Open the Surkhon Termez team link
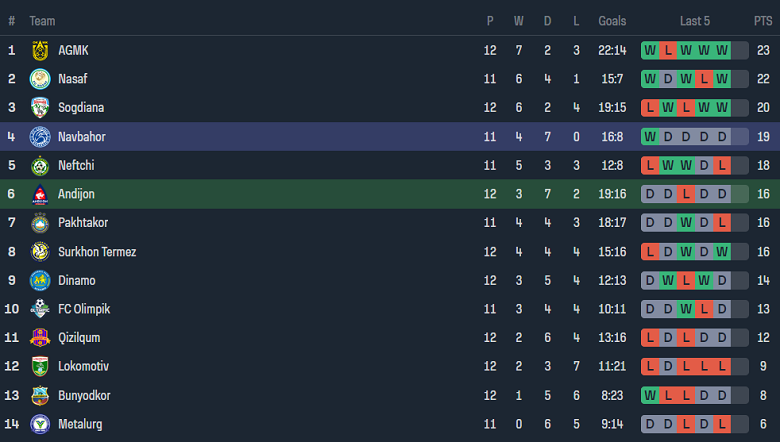Viewport: 780px width, 442px height. 97,252
